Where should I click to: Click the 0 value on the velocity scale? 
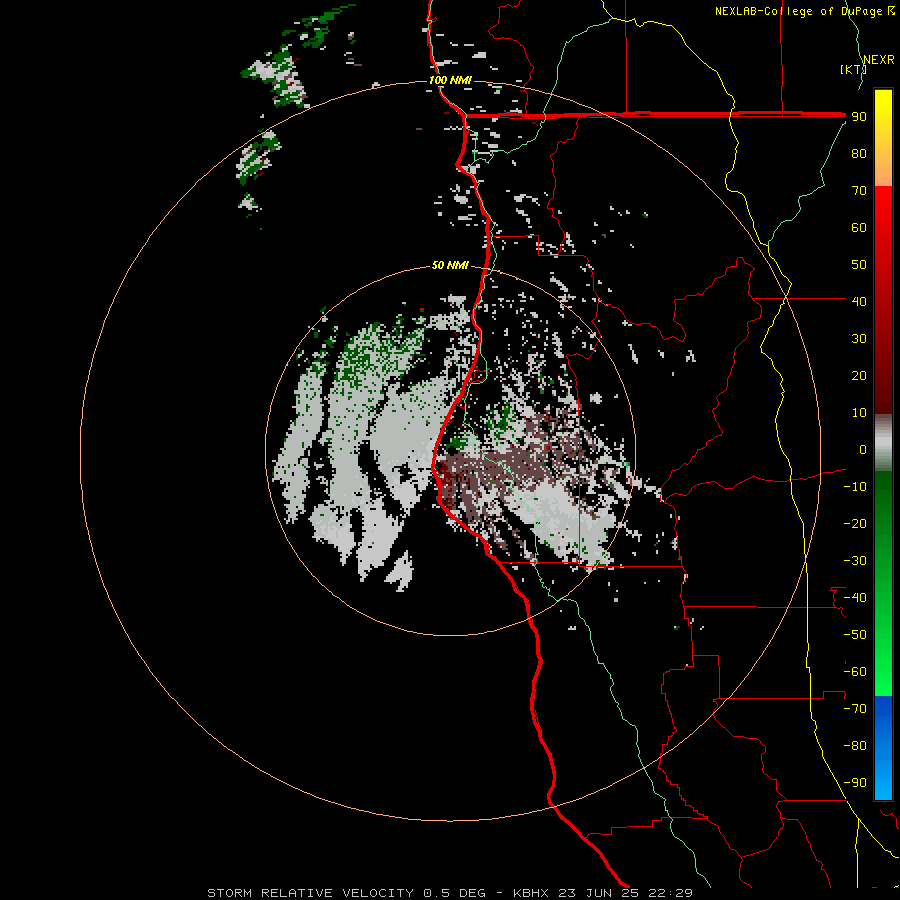pyautogui.click(x=863, y=449)
